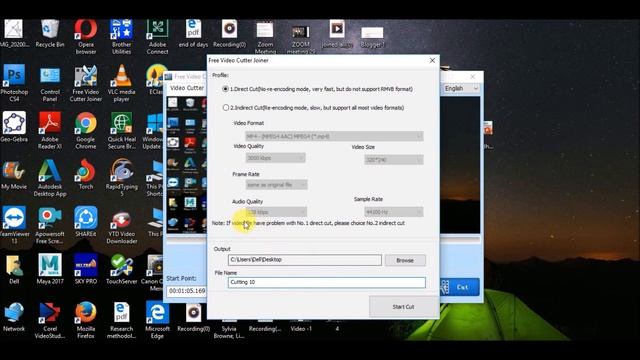
Task: Open the SHAREit desktop shortcut
Action: [86, 222]
